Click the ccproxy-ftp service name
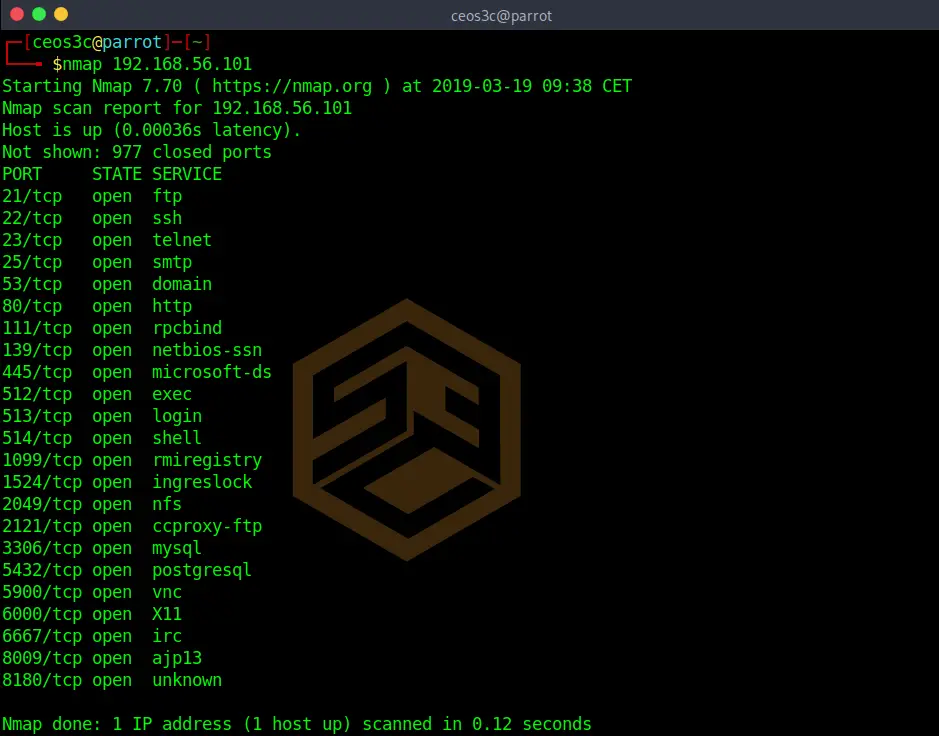This screenshot has height=736, width=939. click(x=207, y=526)
